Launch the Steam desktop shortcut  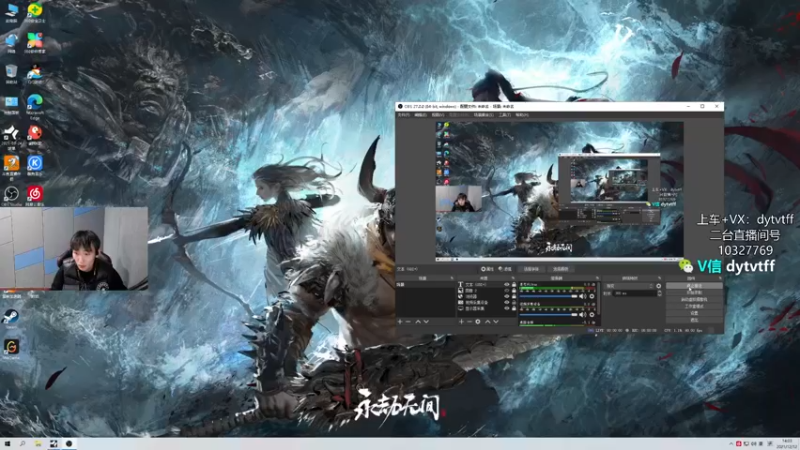tap(11, 317)
